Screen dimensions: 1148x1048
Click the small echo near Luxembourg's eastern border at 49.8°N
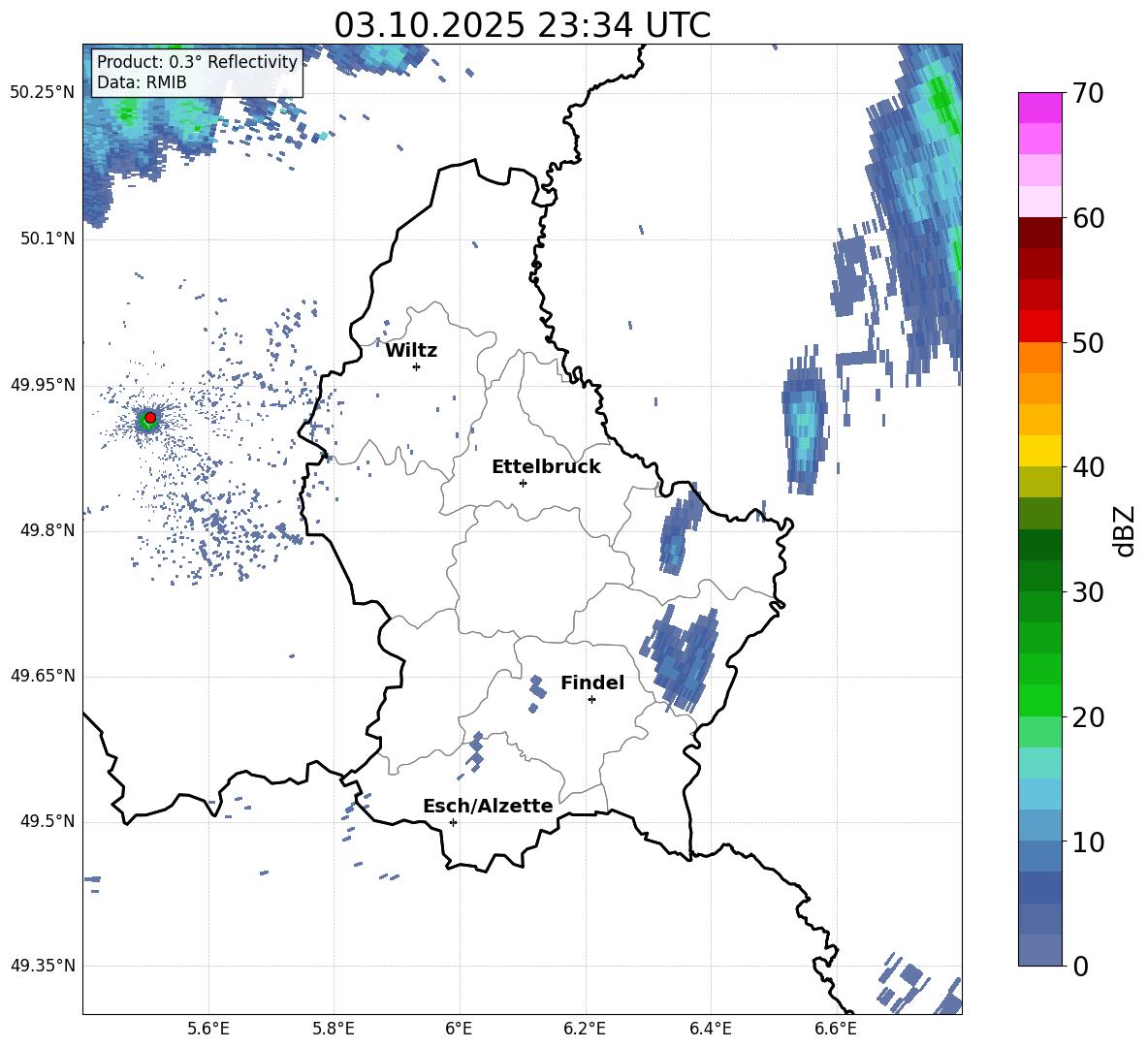click(x=679, y=530)
